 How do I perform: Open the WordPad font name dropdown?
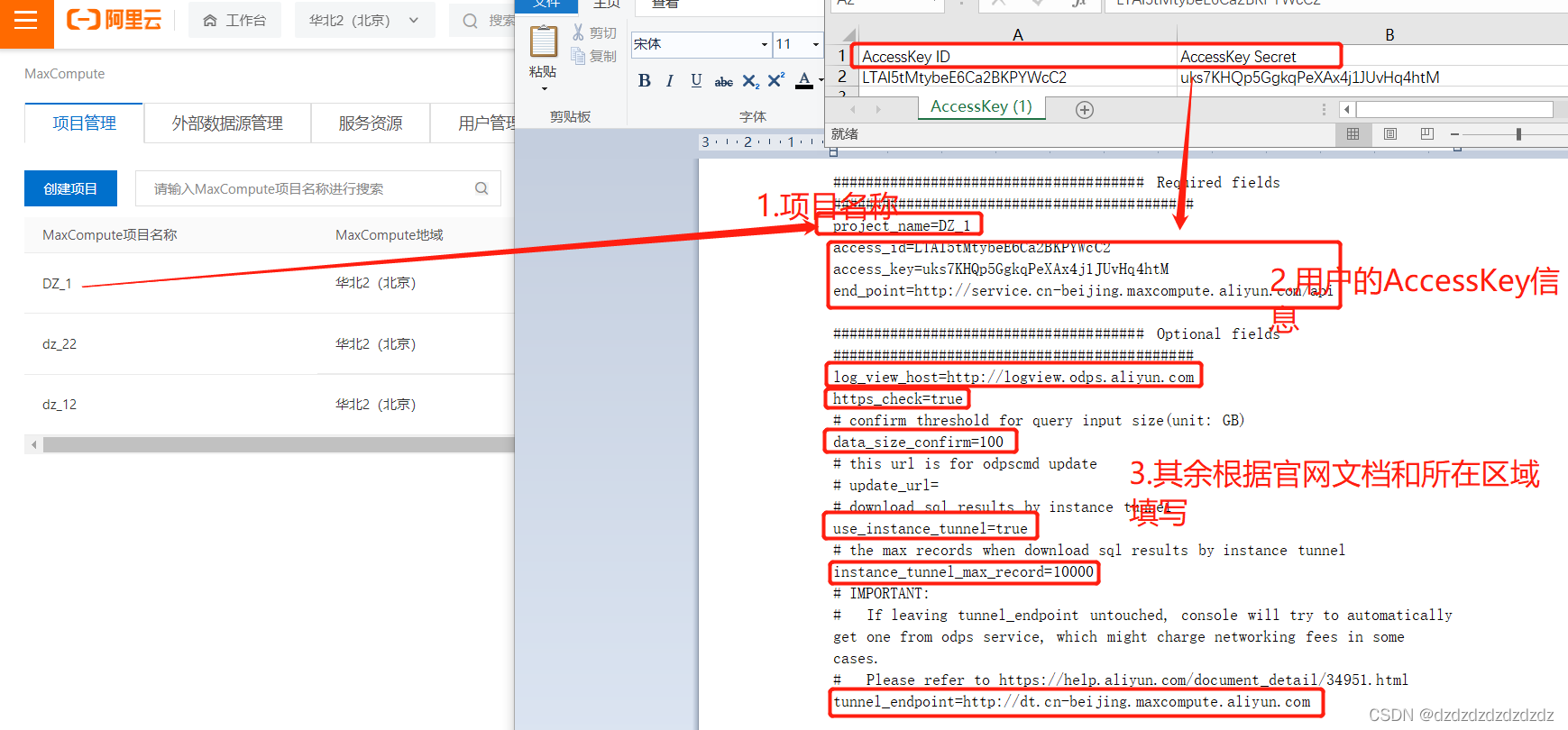pyautogui.click(x=764, y=44)
